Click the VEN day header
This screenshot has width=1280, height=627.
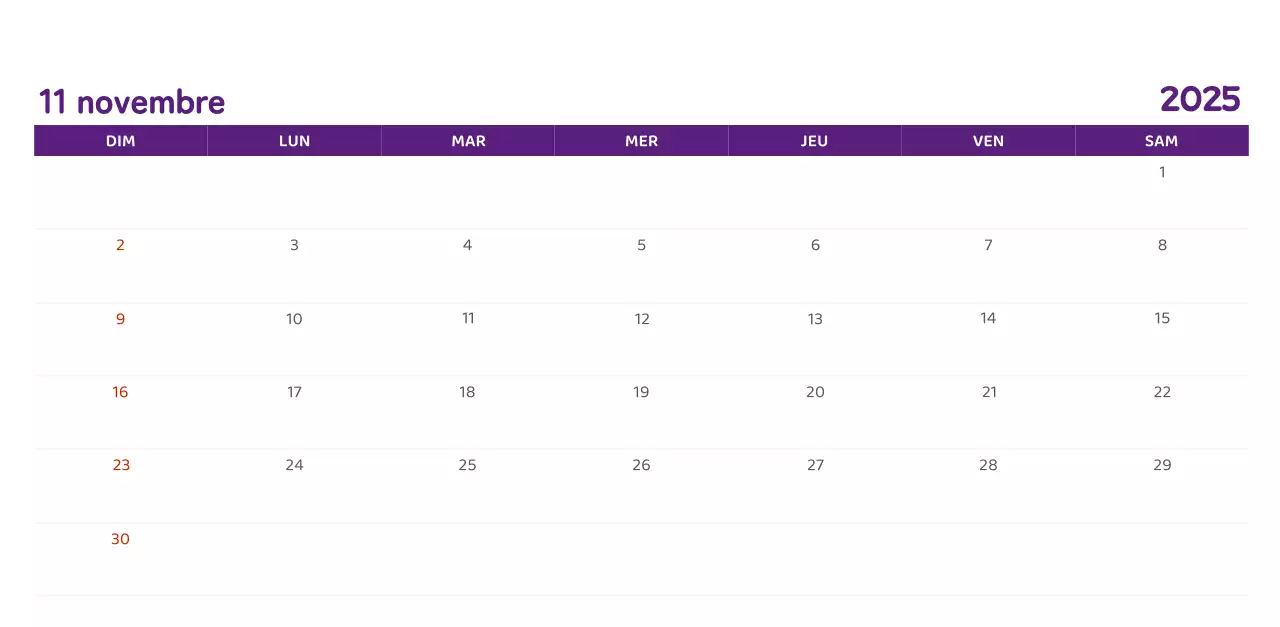(x=988, y=141)
